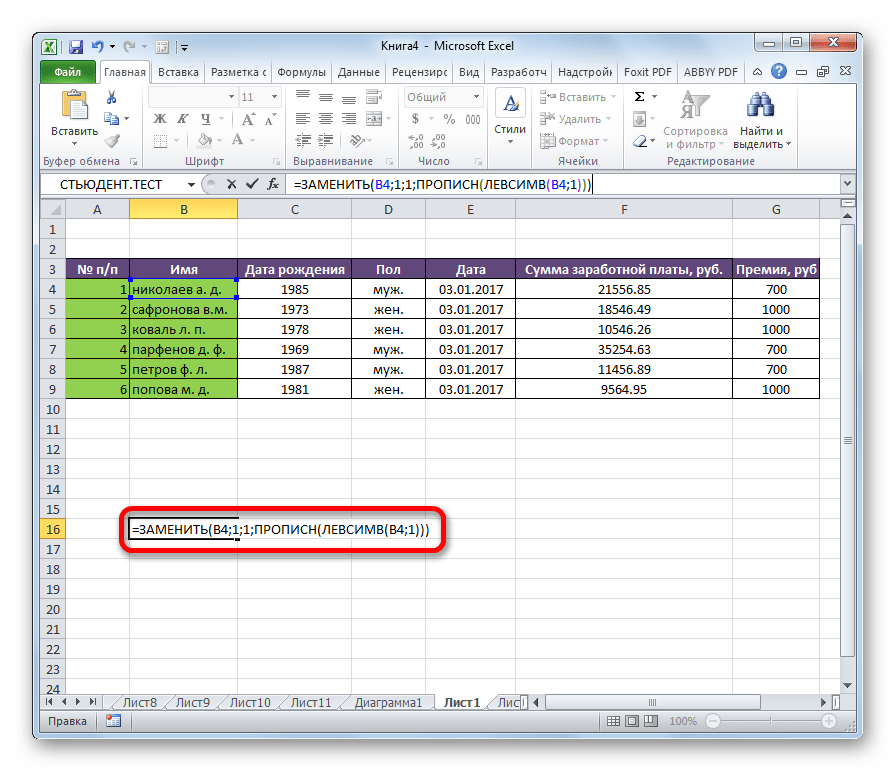This screenshot has width=896, height=772.
Task: Apply cell borders
Action: point(161,141)
